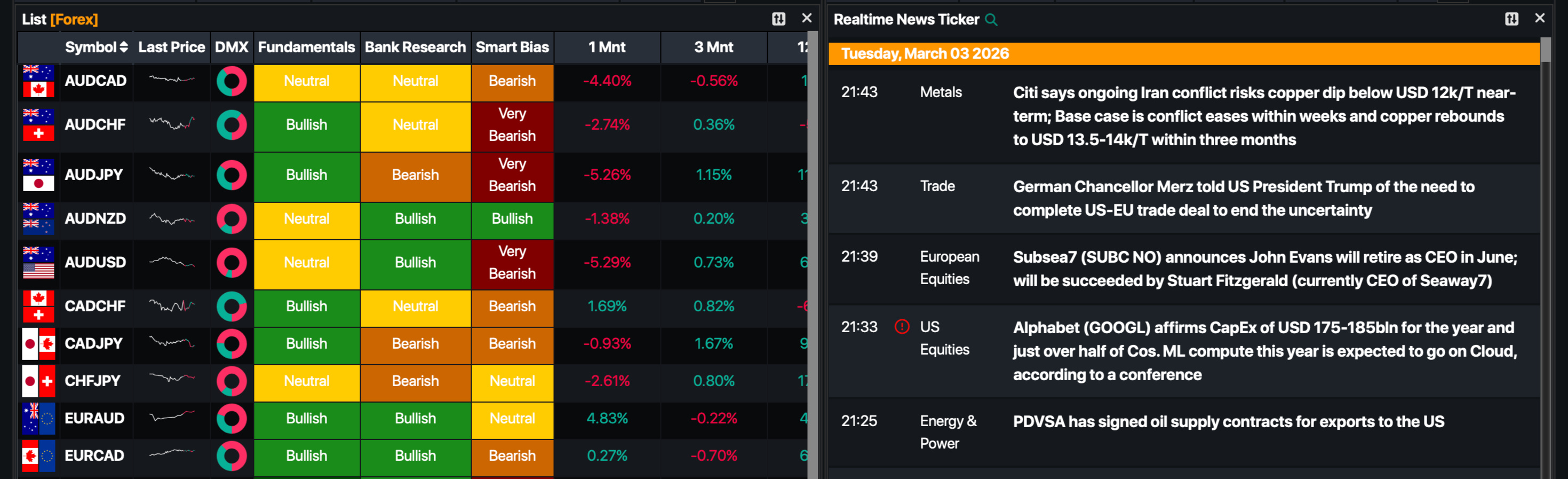Click the EURAUD DMX donut icon
The height and width of the screenshot is (479, 1568).
(x=232, y=419)
